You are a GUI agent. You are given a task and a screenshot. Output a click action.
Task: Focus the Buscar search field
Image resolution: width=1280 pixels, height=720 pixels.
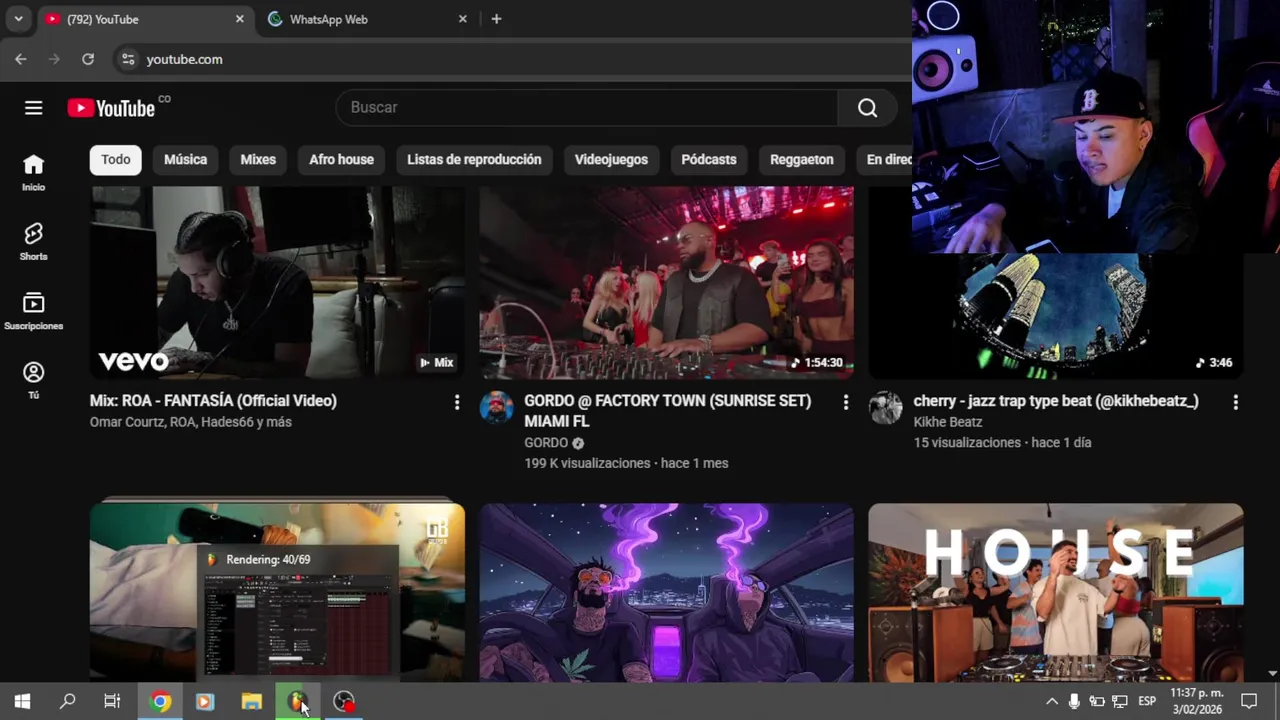point(587,107)
